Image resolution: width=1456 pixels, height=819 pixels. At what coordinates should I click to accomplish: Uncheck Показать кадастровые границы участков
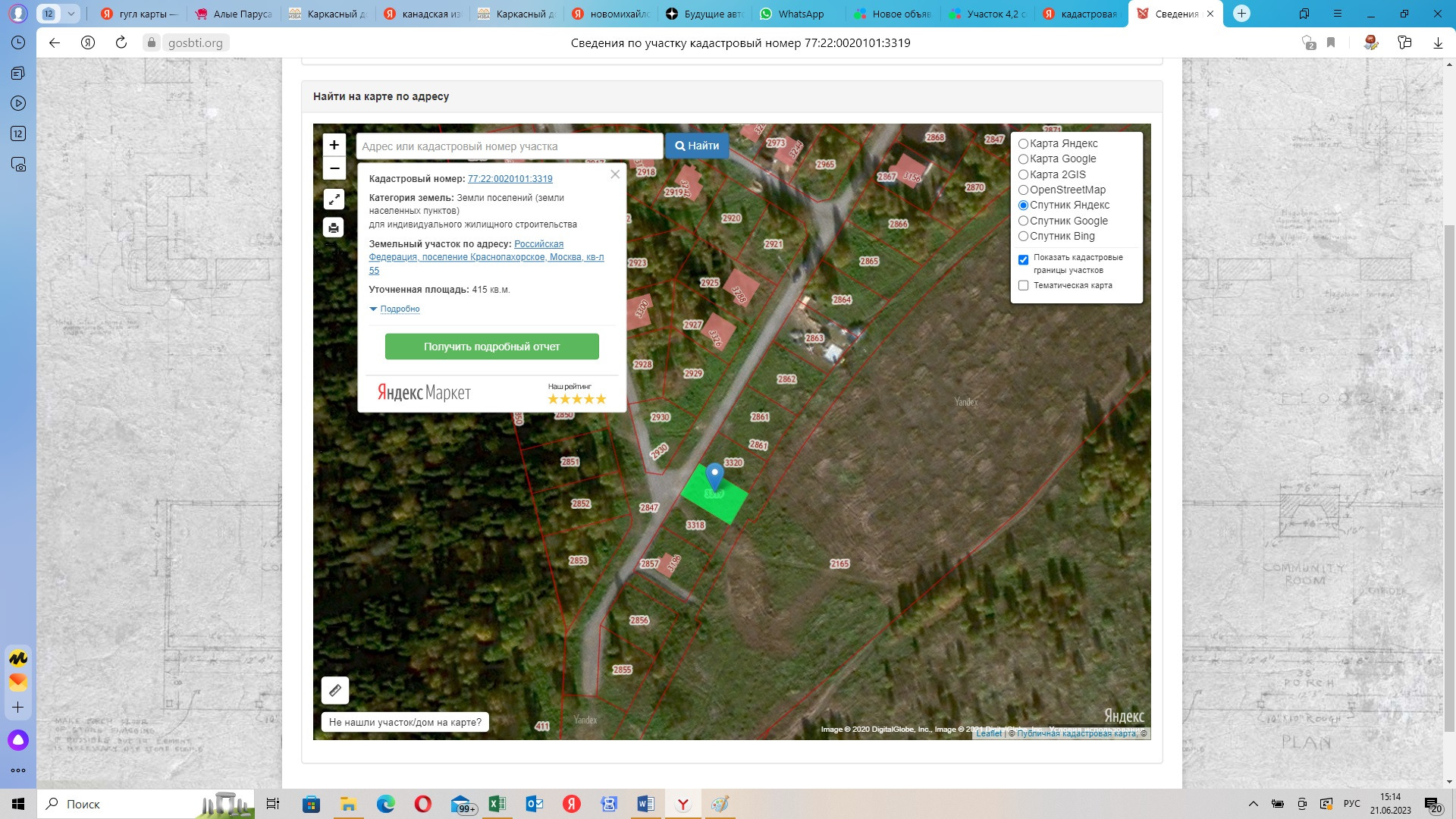1023,259
